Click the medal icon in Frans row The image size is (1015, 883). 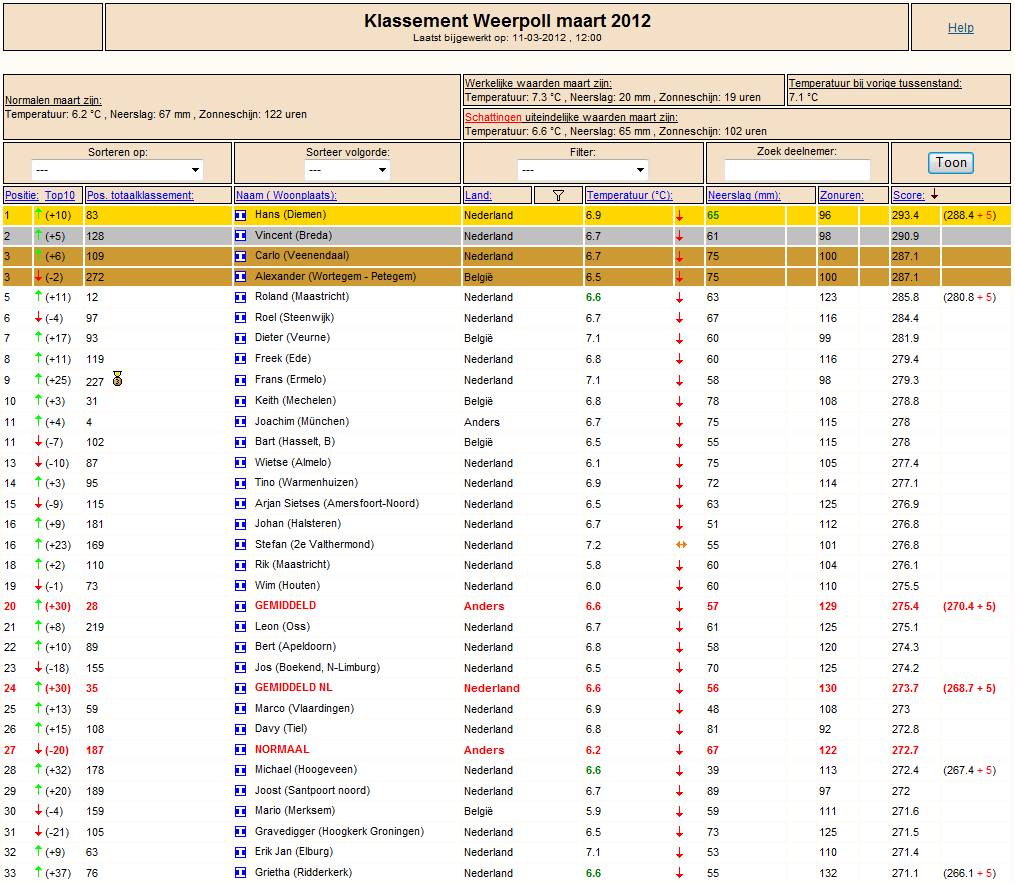[117, 379]
